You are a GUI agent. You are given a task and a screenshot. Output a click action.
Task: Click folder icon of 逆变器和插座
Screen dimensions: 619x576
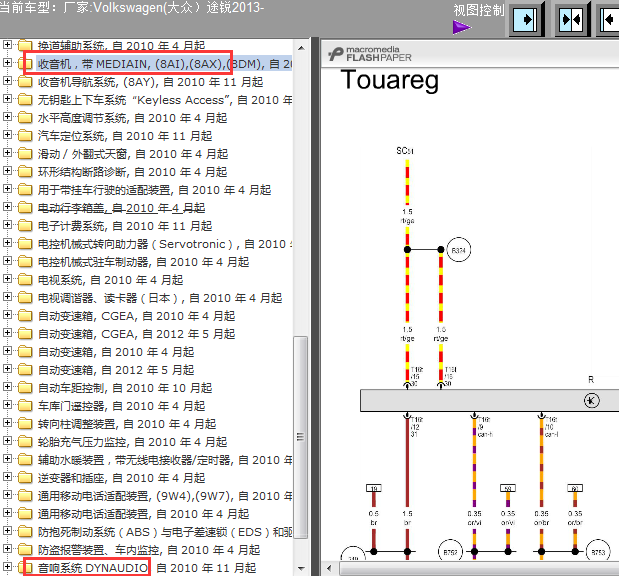[x=25, y=478]
